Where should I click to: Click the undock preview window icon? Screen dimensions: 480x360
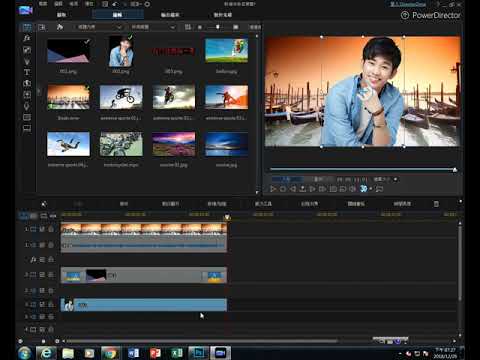coord(379,189)
